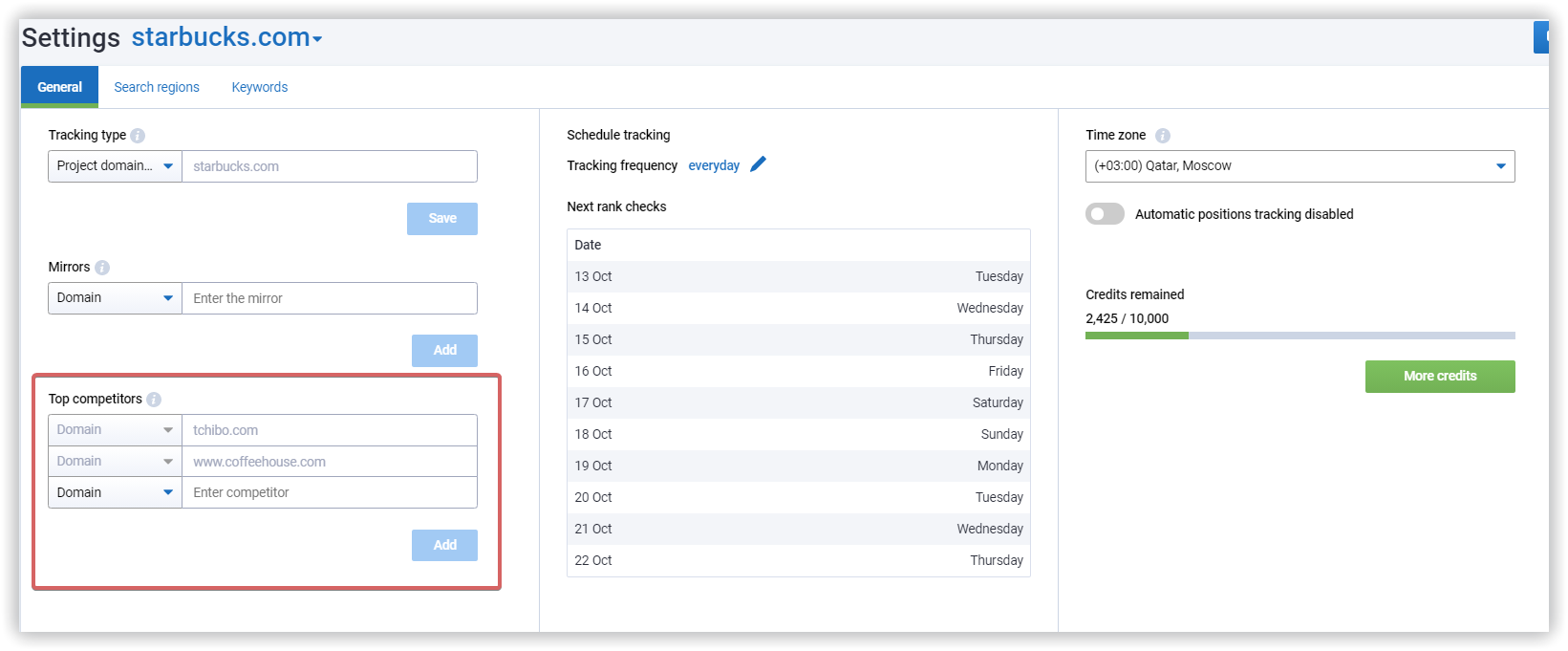Open the Domain dropdown beside Enter competitor
The height and width of the screenshot is (651, 1568).
click(115, 493)
